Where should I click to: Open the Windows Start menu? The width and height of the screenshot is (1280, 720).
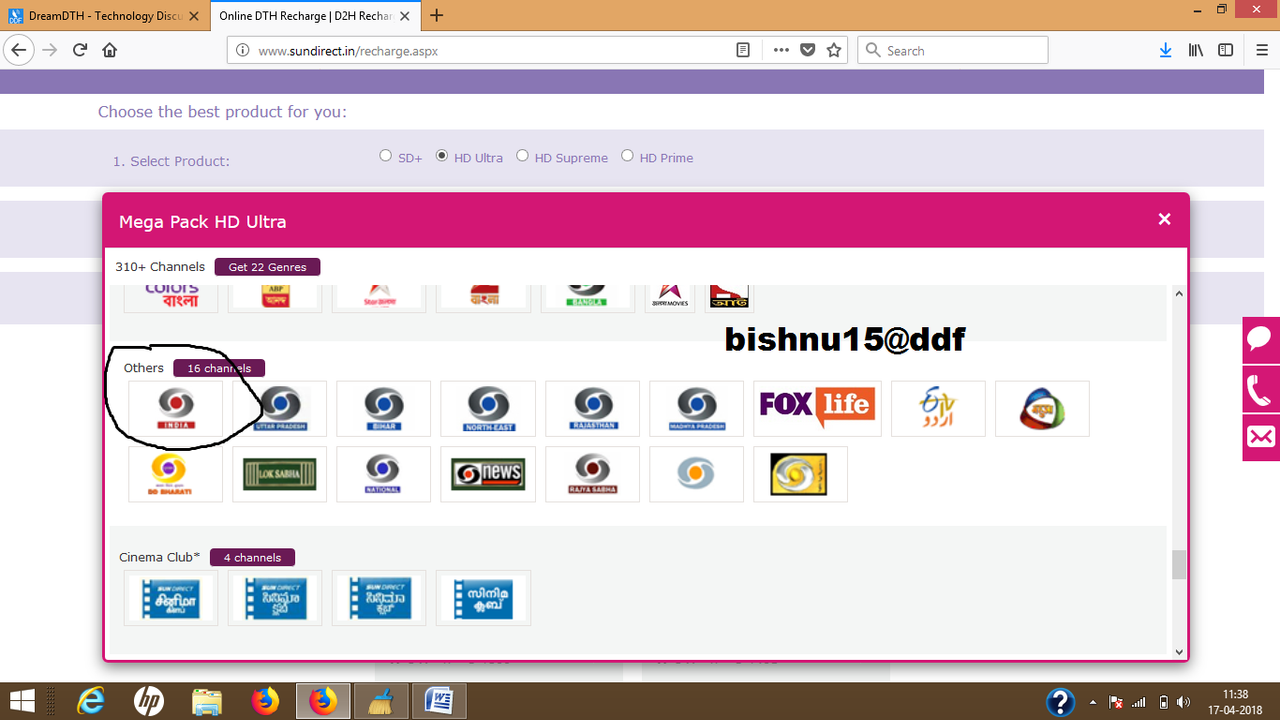[23, 701]
